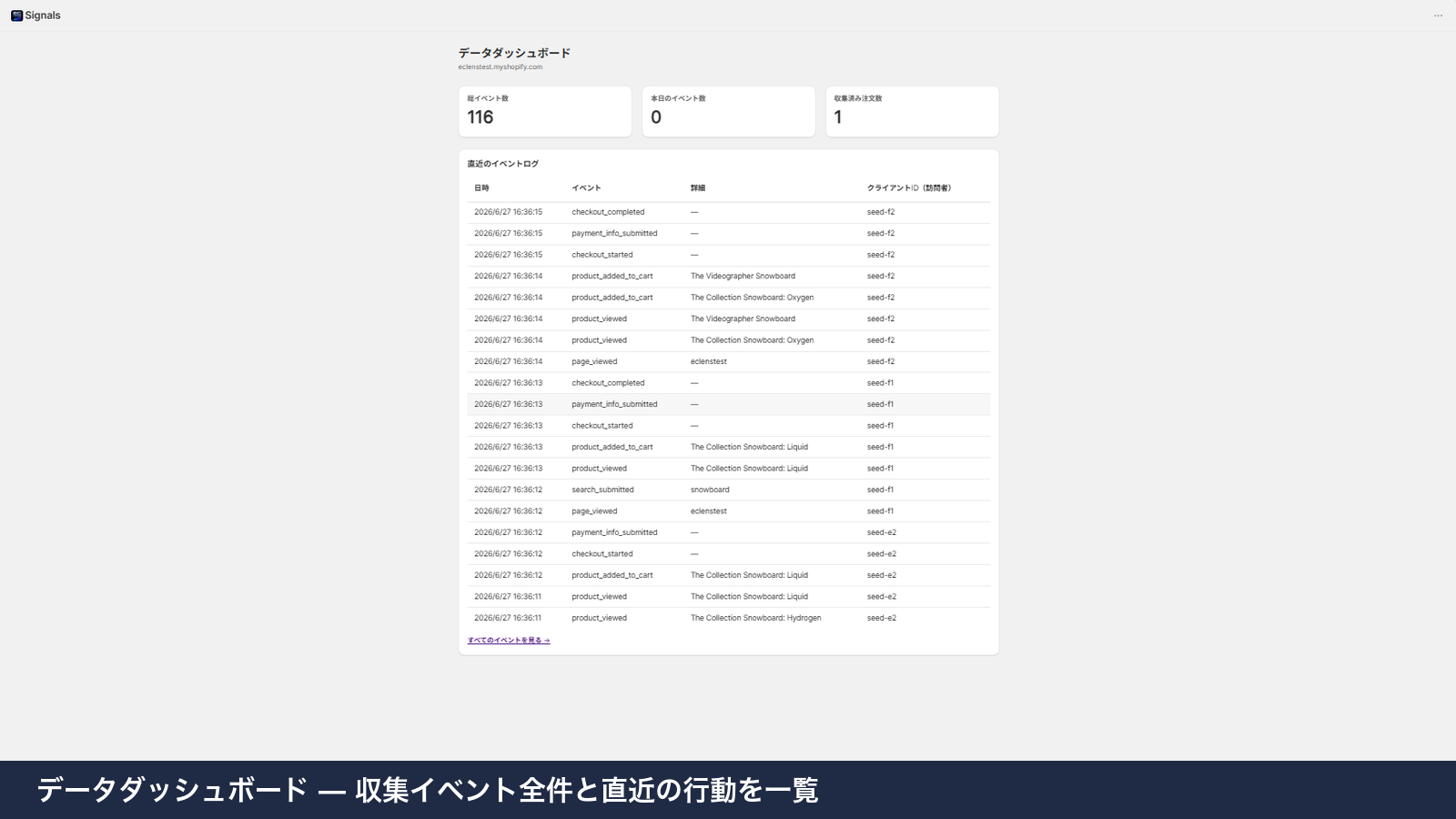
Task: Click the イベント column header
Action: click(586, 188)
